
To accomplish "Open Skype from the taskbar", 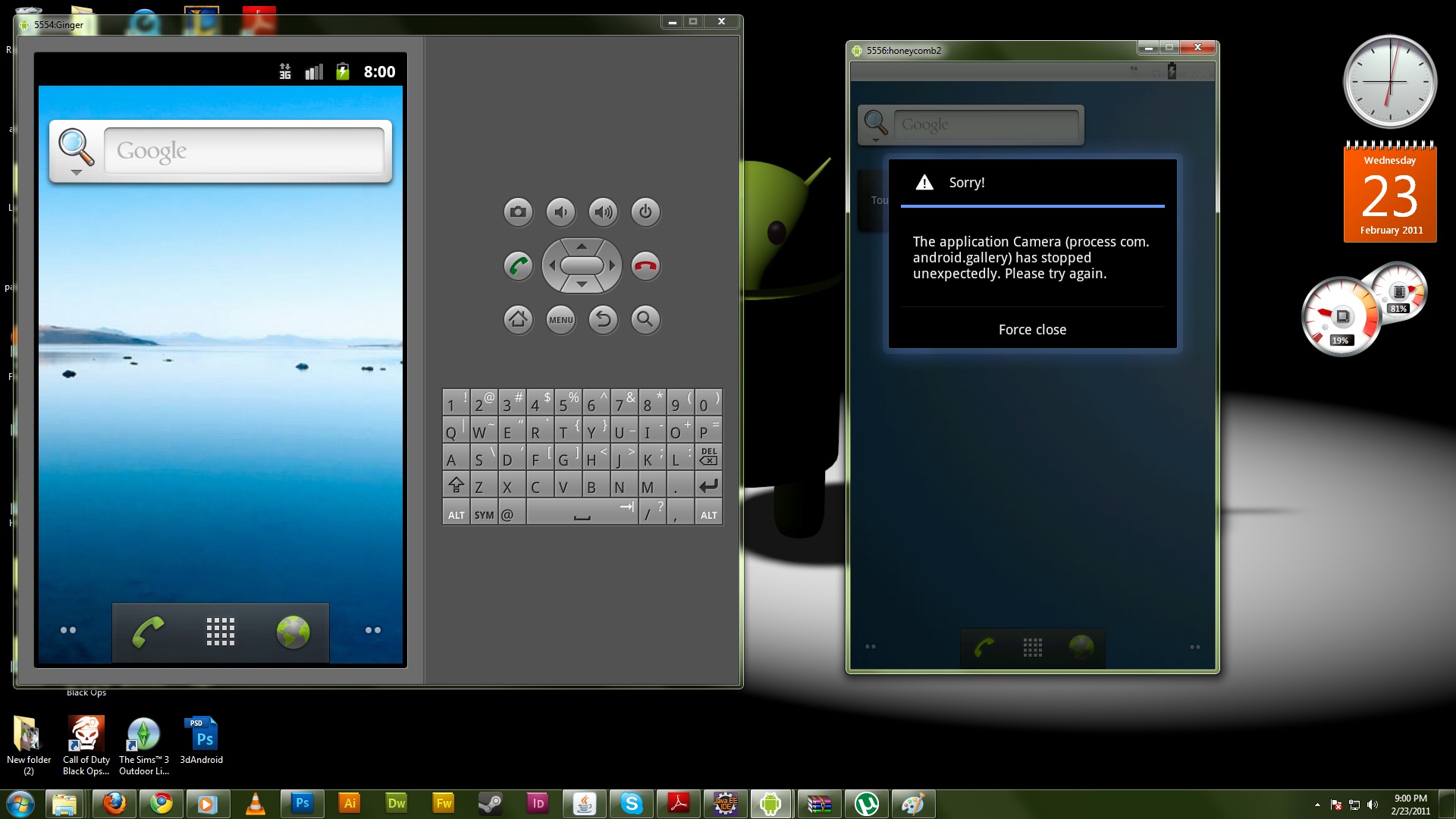I will (632, 803).
